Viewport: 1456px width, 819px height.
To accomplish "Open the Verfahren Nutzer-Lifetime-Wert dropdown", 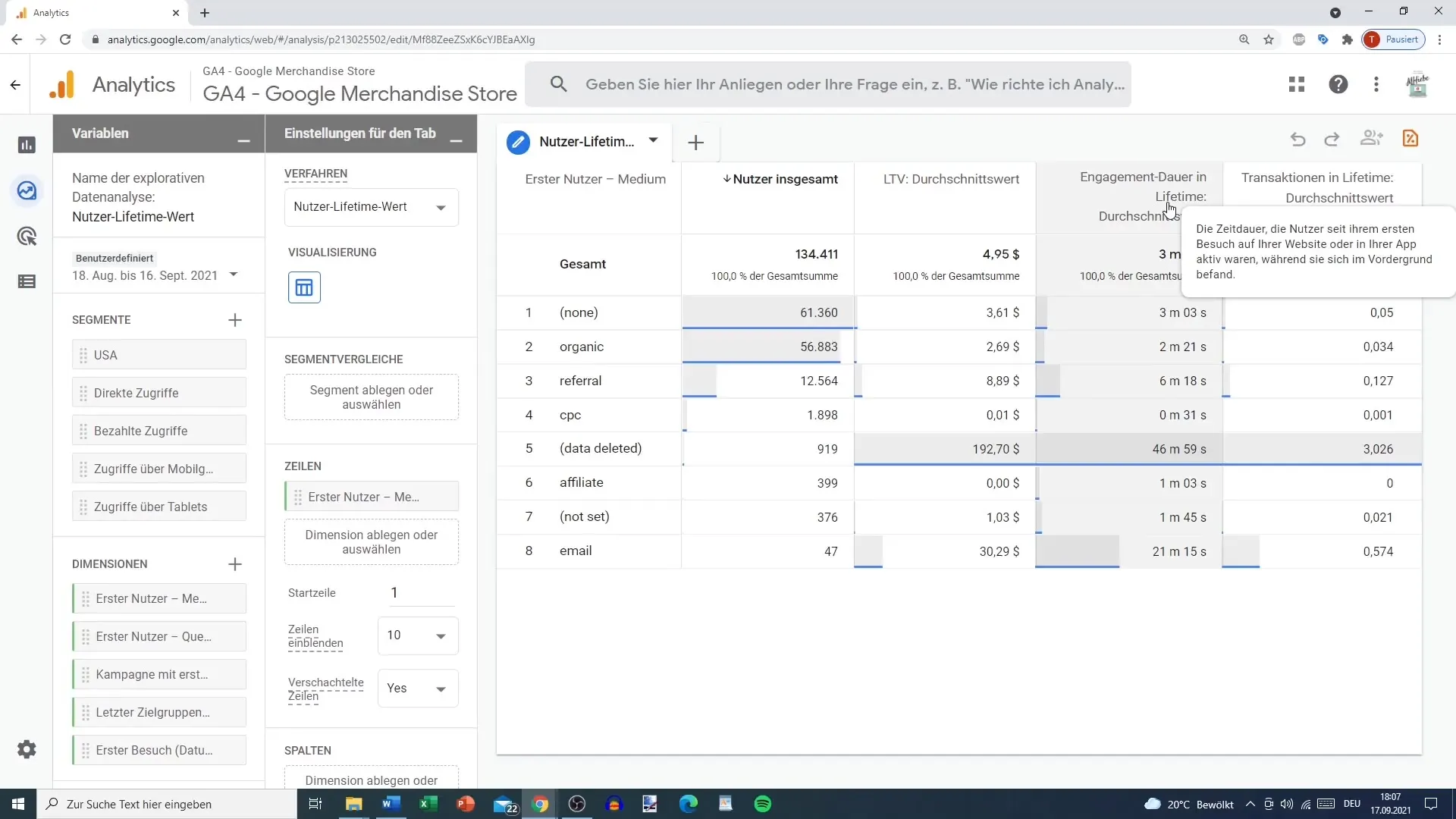I will click(372, 207).
